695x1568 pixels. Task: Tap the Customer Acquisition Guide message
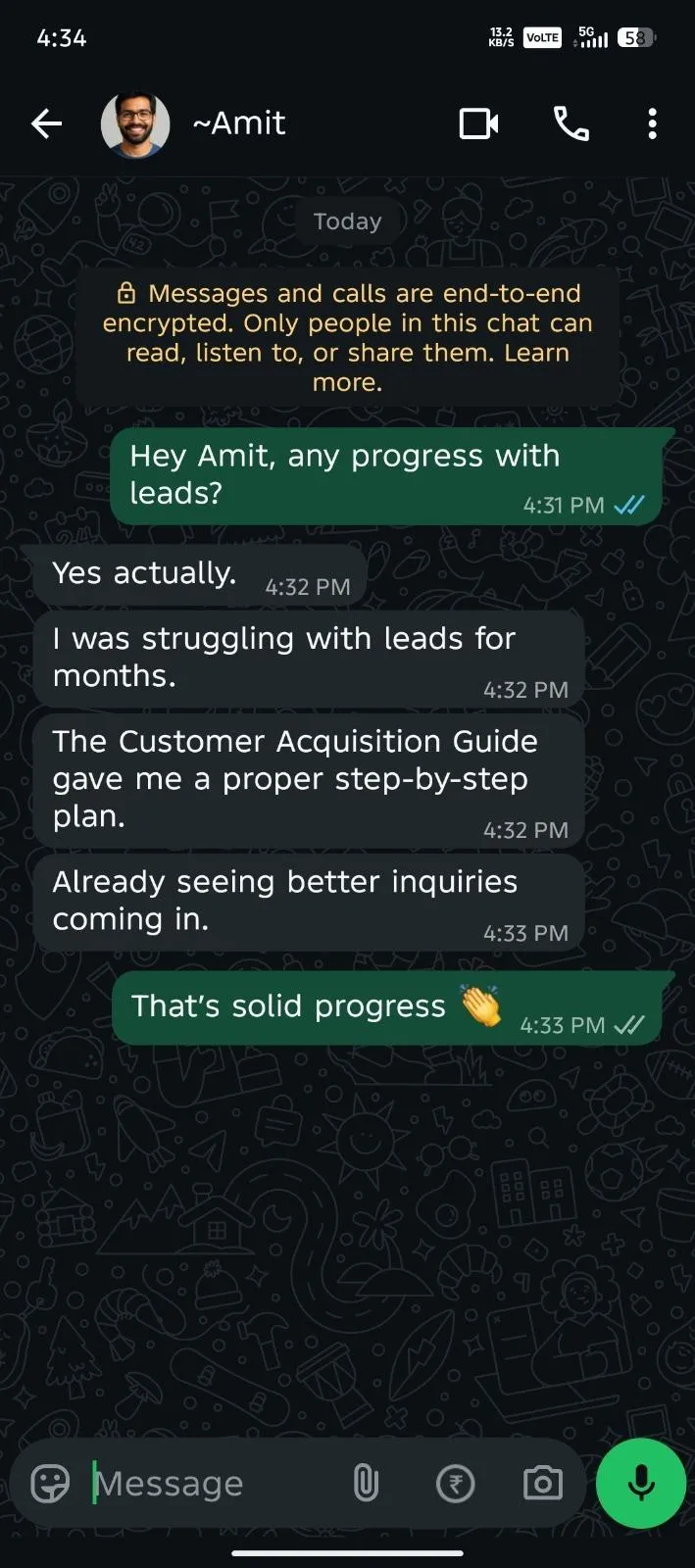tap(309, 780)
